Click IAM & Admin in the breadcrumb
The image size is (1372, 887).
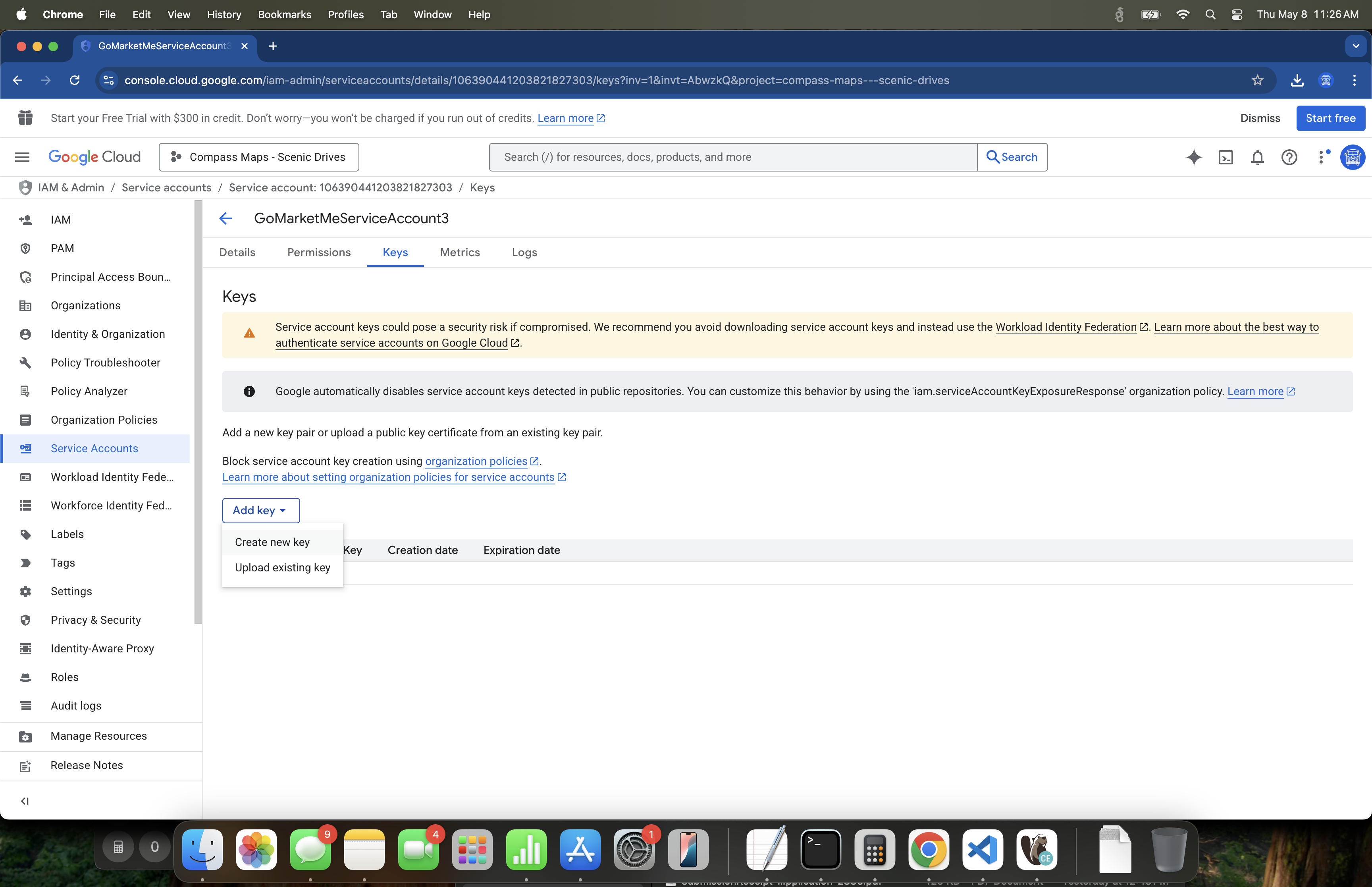tap(71, 188)
